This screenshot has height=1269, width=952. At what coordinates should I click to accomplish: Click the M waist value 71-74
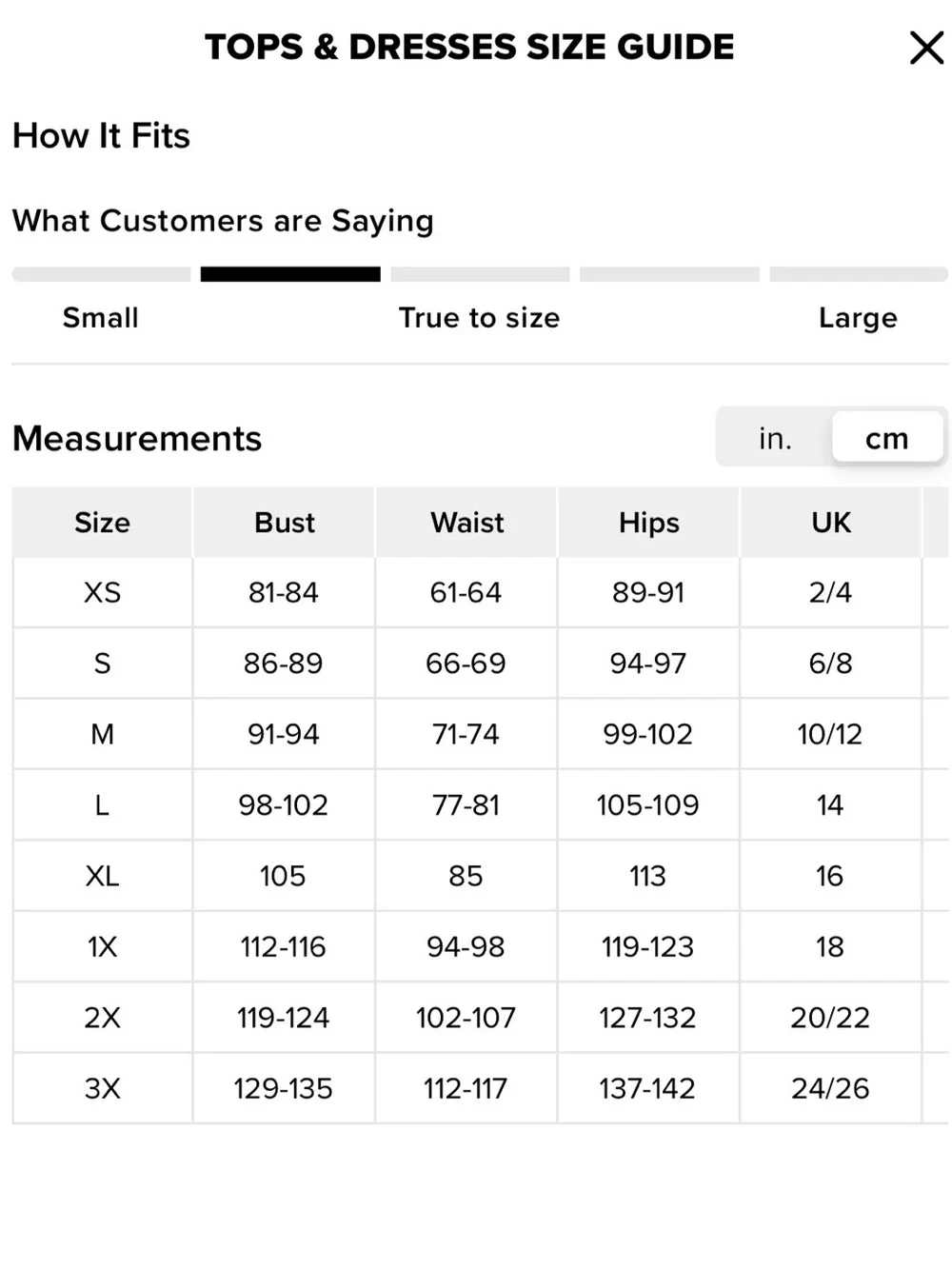[x=466, y=734]
